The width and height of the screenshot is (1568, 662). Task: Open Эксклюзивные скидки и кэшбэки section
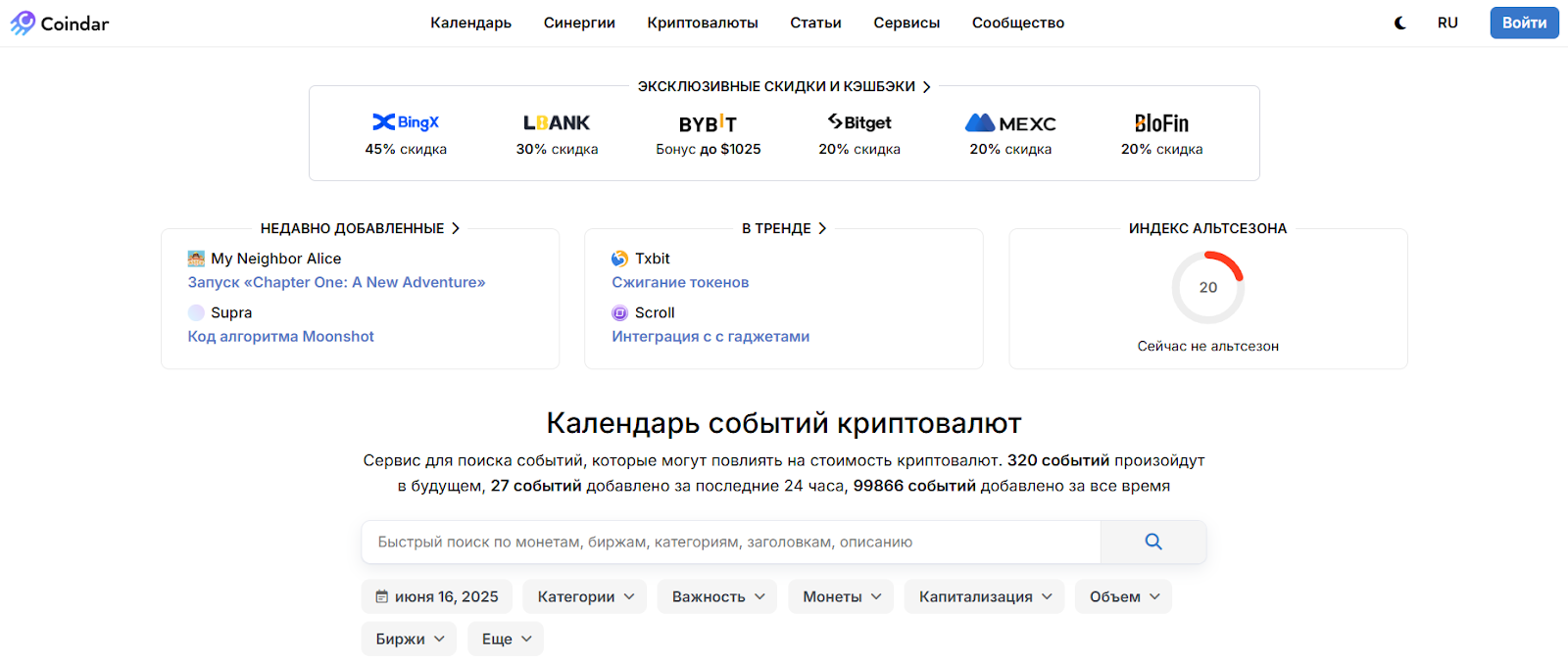pyautogui.click(x=784, y=86)
